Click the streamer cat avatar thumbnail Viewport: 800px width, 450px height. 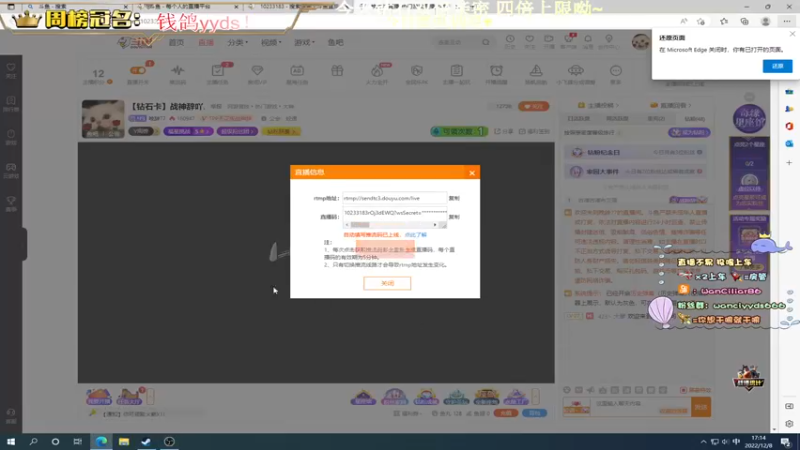[103, 119]
